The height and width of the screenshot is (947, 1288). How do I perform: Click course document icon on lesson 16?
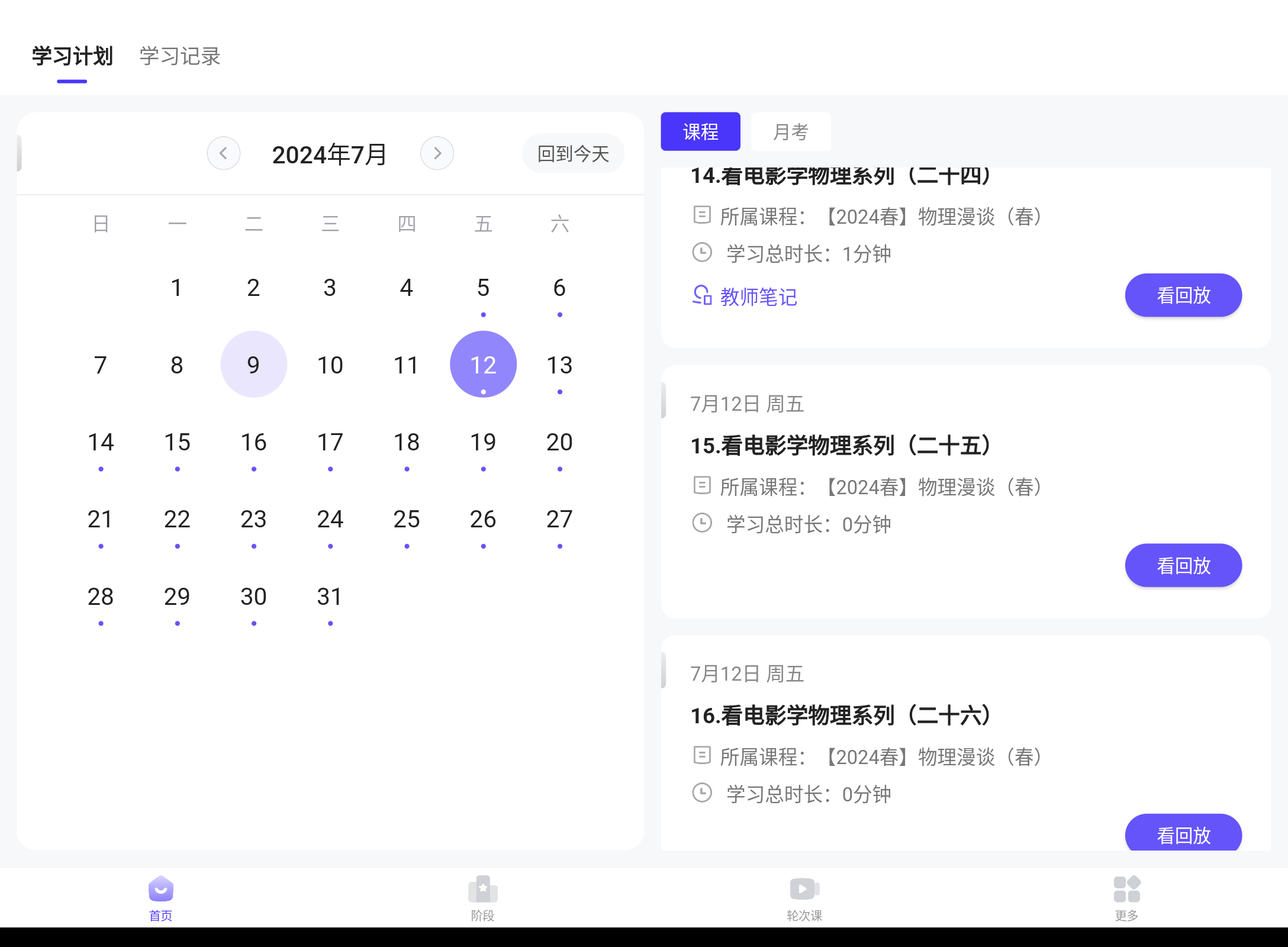pos(702,756)
